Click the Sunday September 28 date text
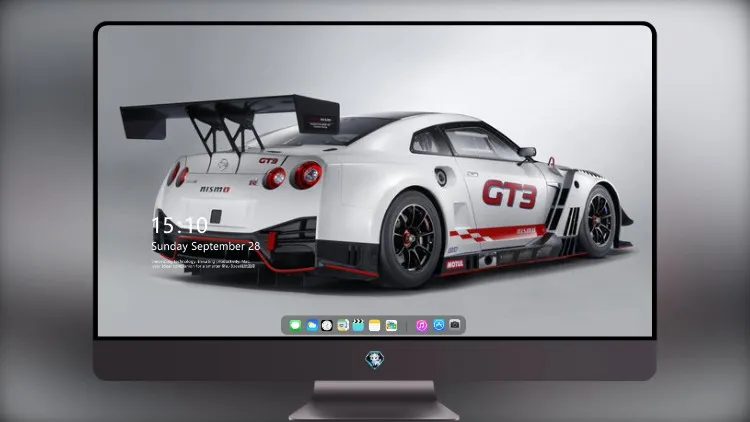The image size is (750, 422). coord(206,246)
